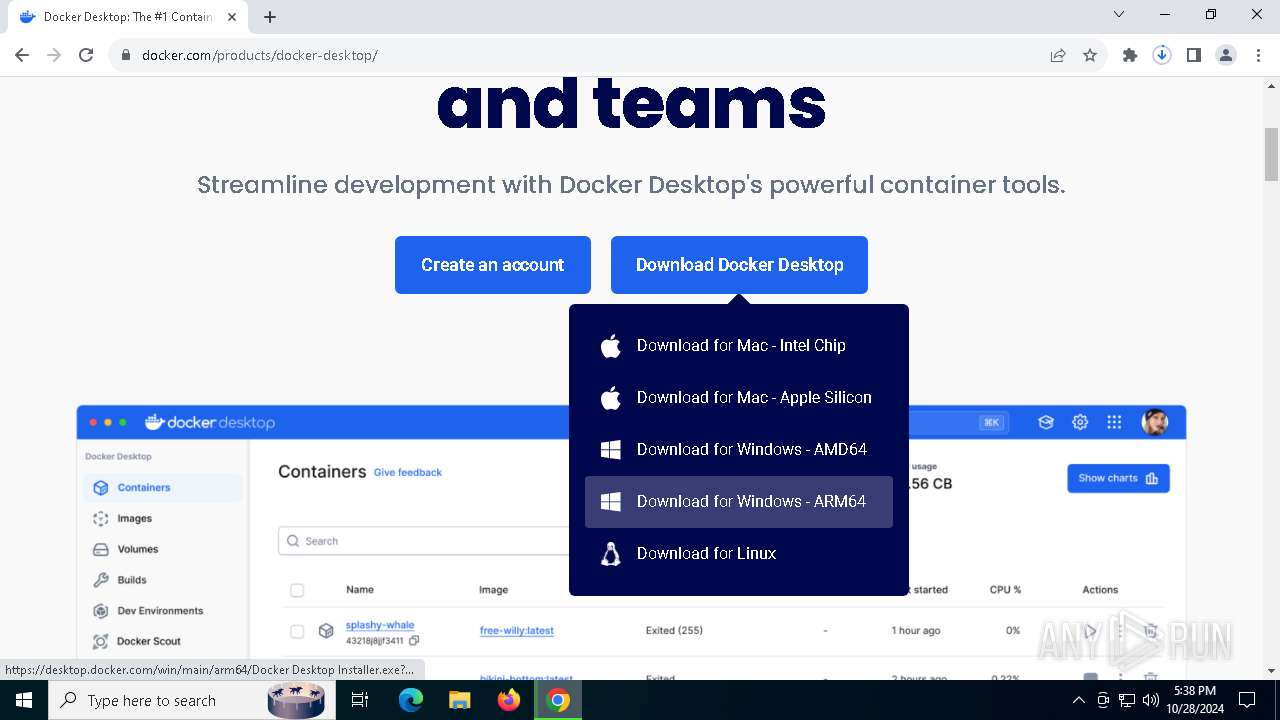Bookmark this page with the star icon
The width and height of the screenshot is (1280, 720).
tap(1090, 55)
